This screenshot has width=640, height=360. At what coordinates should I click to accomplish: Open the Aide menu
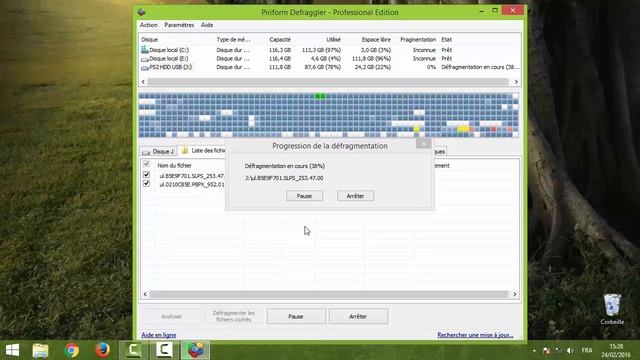coord(207,25)
